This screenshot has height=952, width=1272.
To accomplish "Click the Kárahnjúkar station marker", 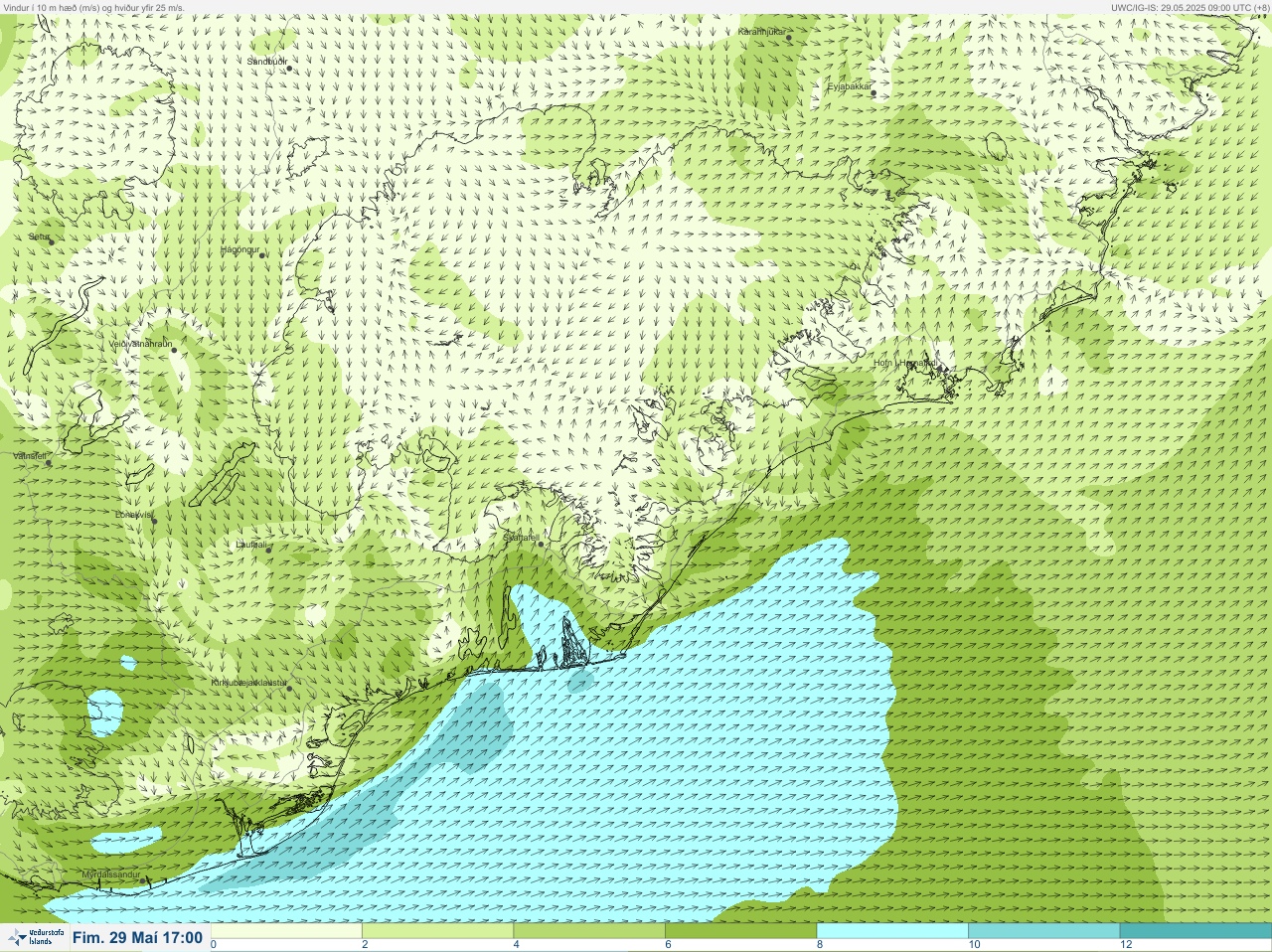I will point(789,39).
